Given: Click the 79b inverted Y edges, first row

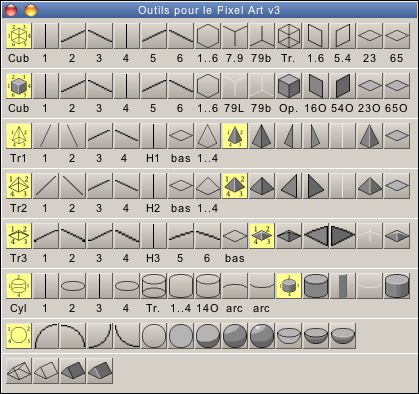Looking at the screenshot, I should (x=262, y=36).
